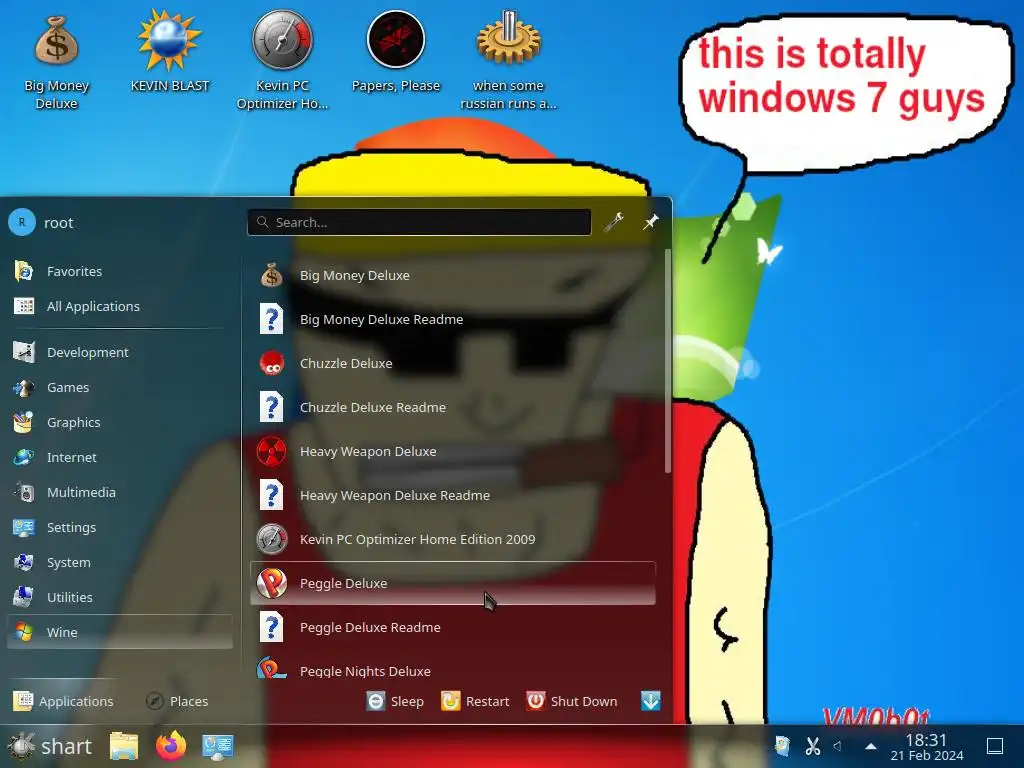Viewport: 1024px width, 768px height.
Task: Click the tray notes icon
Action: coord(782,745)
